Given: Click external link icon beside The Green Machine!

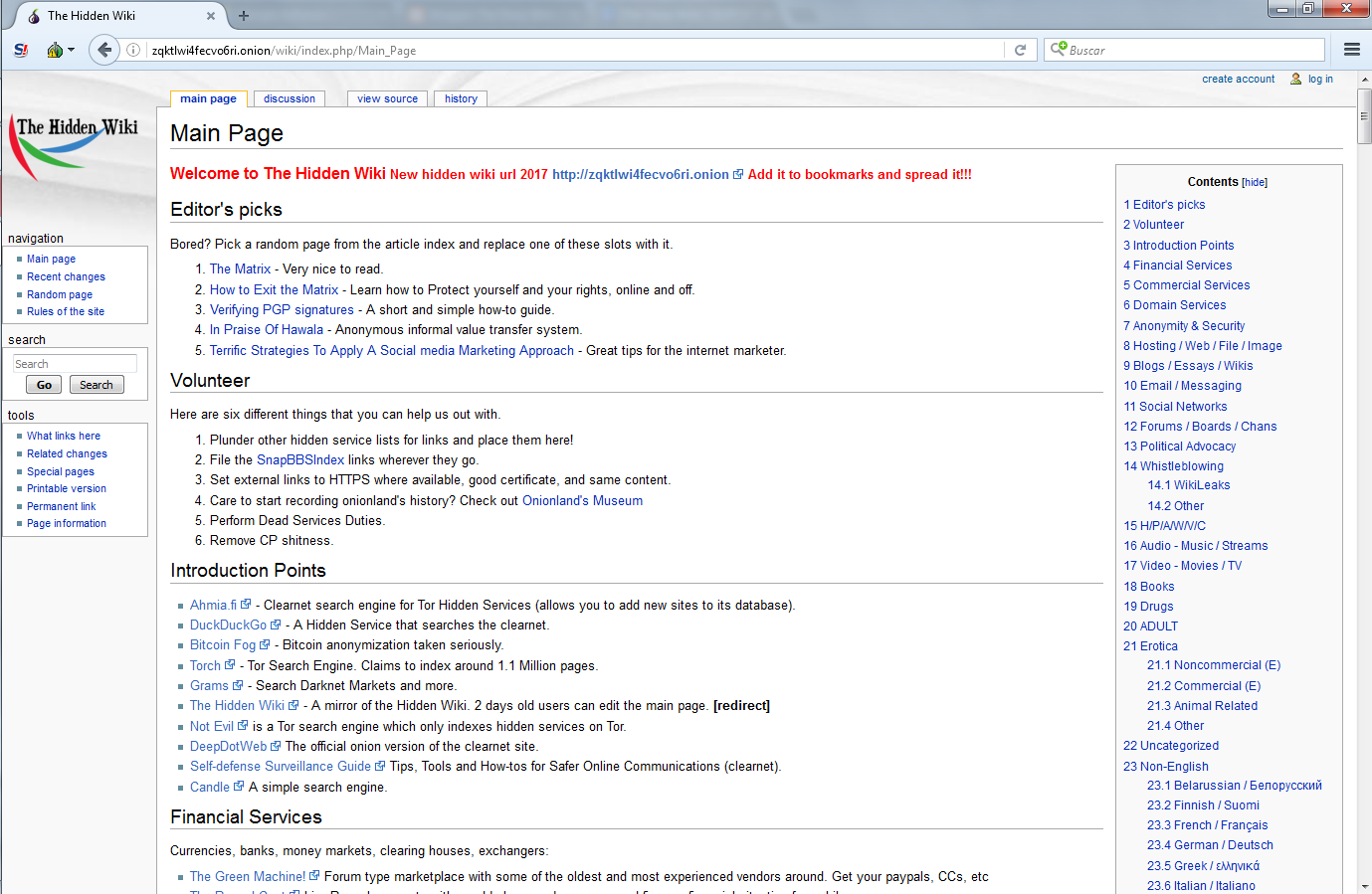Looking at the screenshot, I should tap(314, 875).
